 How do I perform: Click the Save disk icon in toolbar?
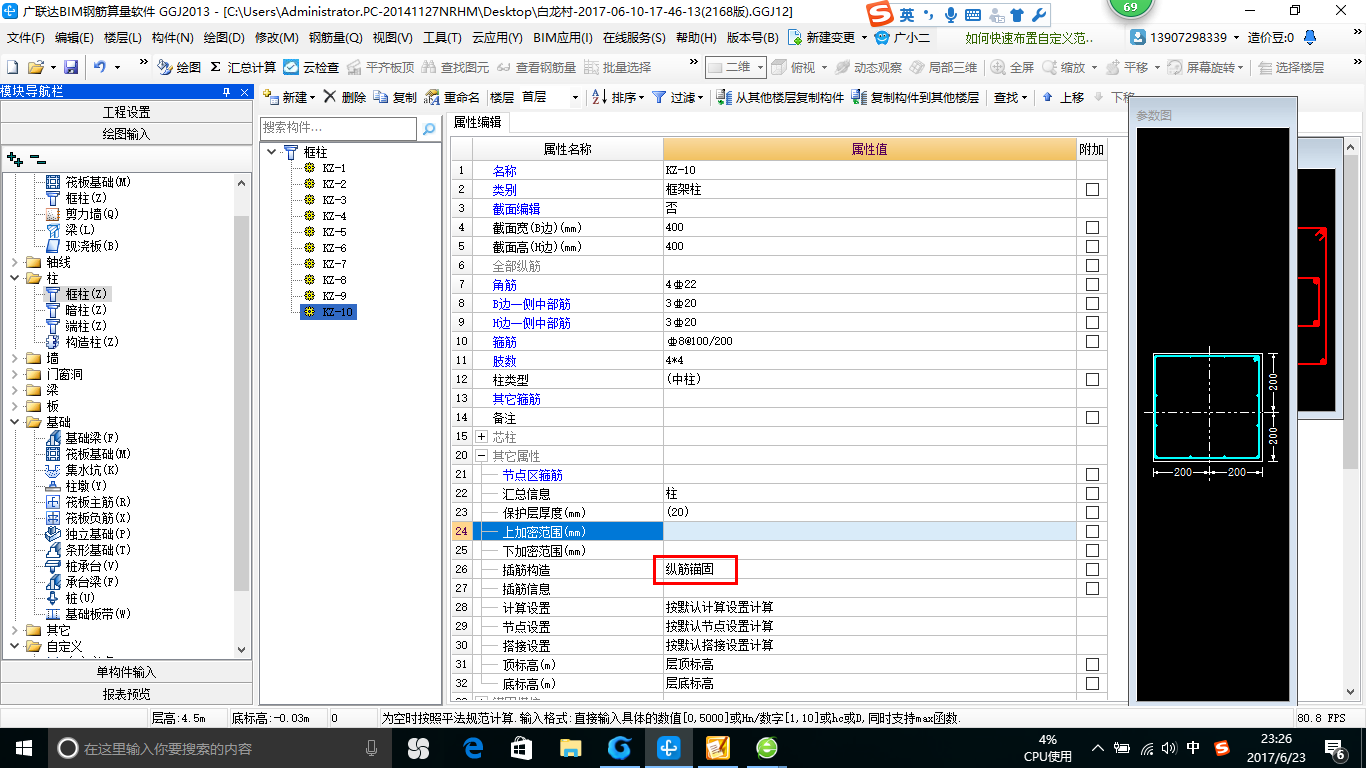pyautogui.click(x=71, y=67)
